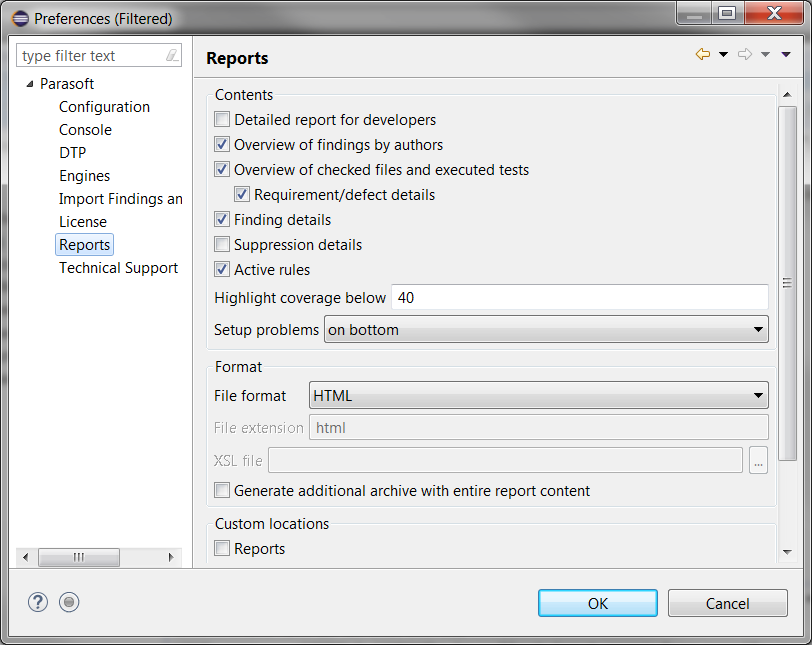Screen dimensions: 812x645
Task: Disable the Finding details checkbox
Action: click(222, 219)
